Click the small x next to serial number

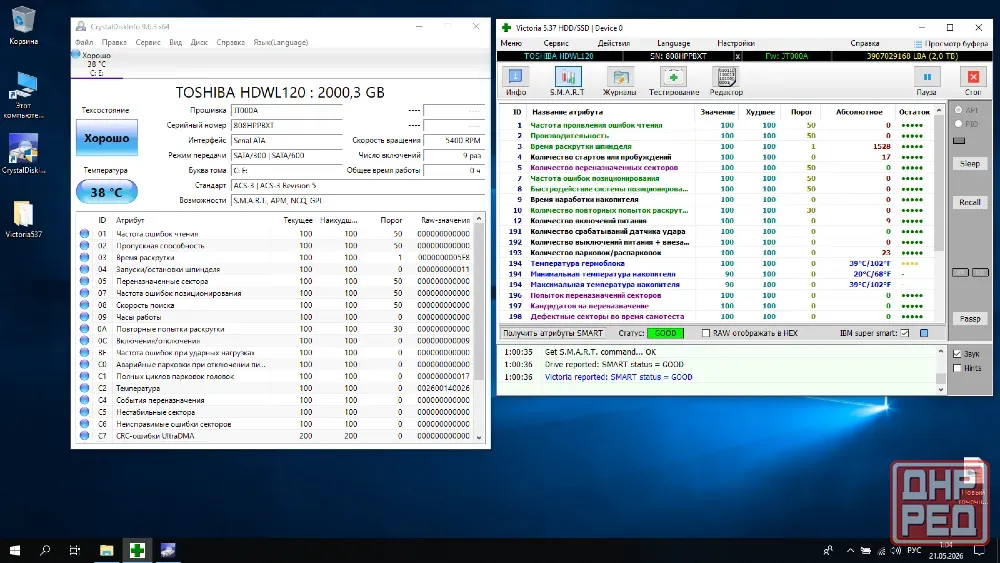point(737,56)
